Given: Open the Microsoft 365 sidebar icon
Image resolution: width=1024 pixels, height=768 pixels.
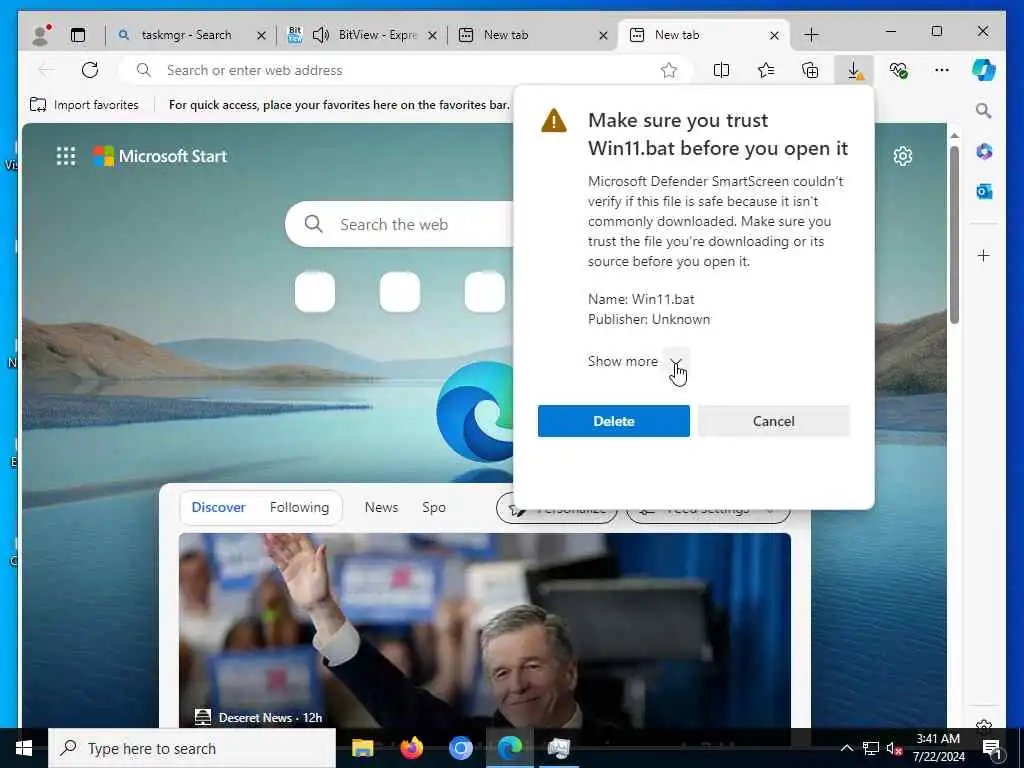Looking at the screenshot, I should pos(984,152).
